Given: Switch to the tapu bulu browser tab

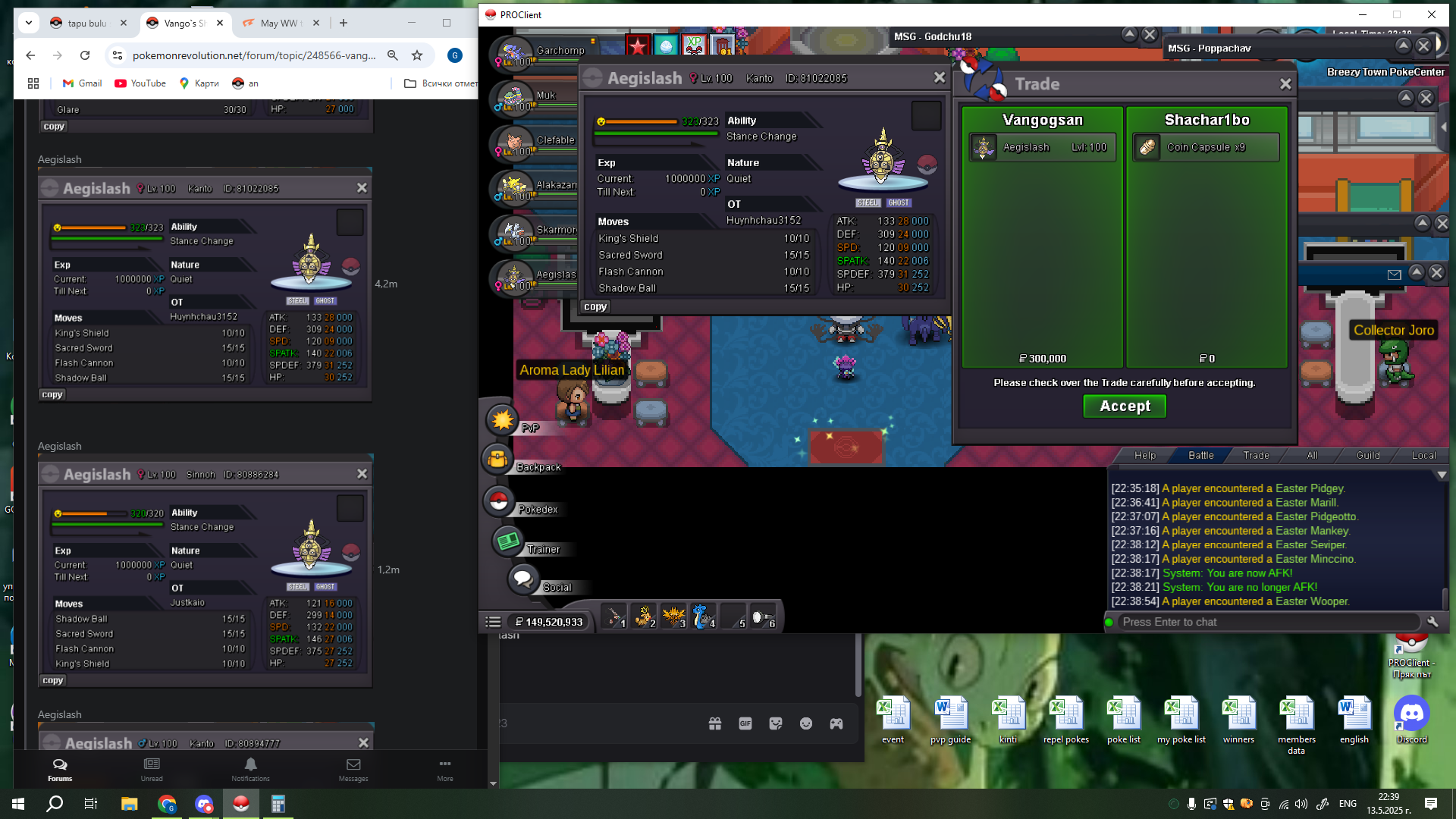Looking at the screenshot, I should point(87,23).
